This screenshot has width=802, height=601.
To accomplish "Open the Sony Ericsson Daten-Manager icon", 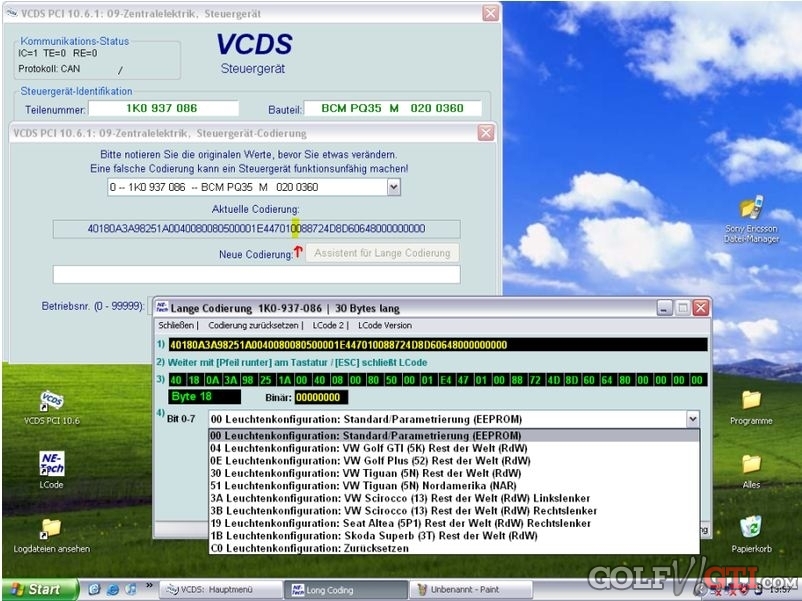I will coord(751,209).
